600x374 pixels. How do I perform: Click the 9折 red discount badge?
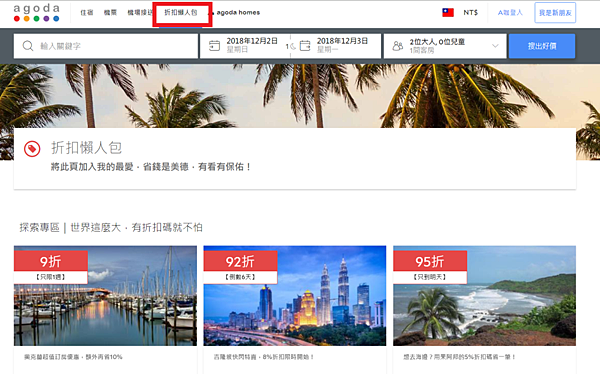[51, 261]
